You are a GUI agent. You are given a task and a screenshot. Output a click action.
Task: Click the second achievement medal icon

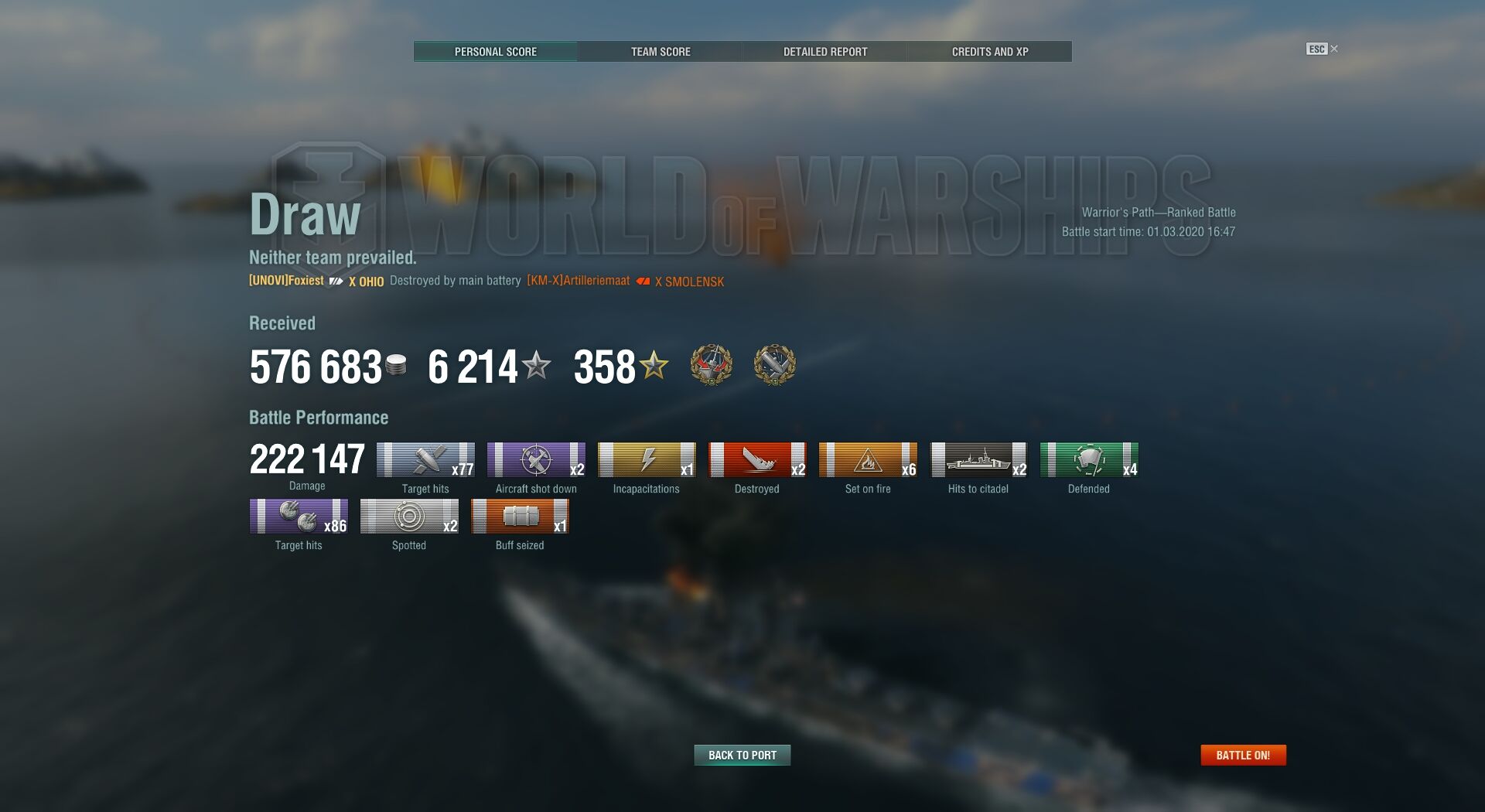click(x=775, y=365)
